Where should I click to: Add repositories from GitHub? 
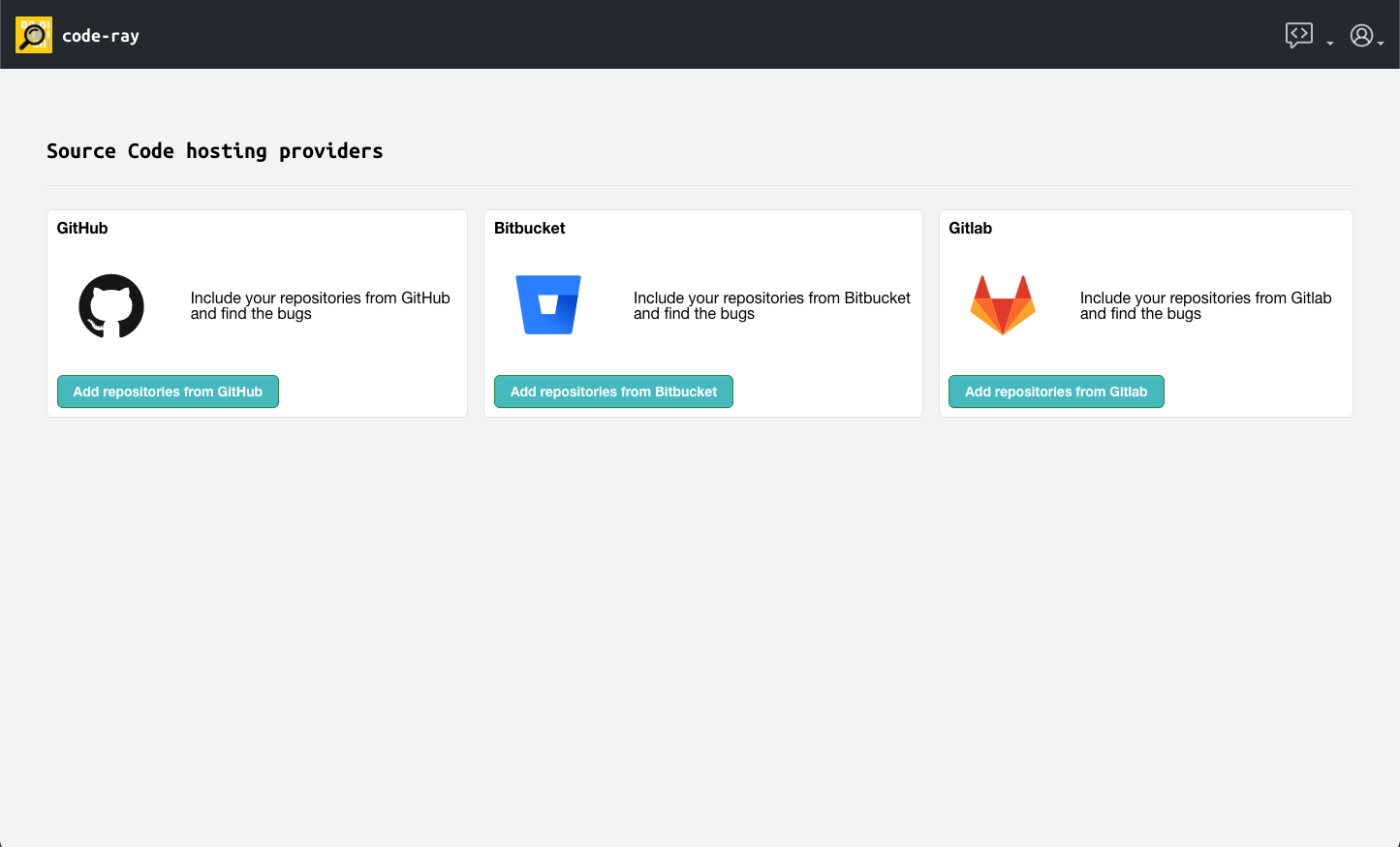168,392
